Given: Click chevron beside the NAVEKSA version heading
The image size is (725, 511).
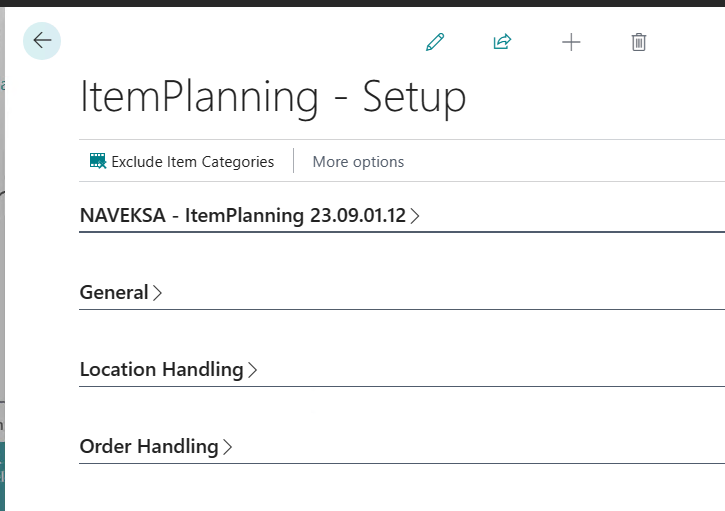Looking at the screenshot, I should pyautogui.click(x=415, y=215).
